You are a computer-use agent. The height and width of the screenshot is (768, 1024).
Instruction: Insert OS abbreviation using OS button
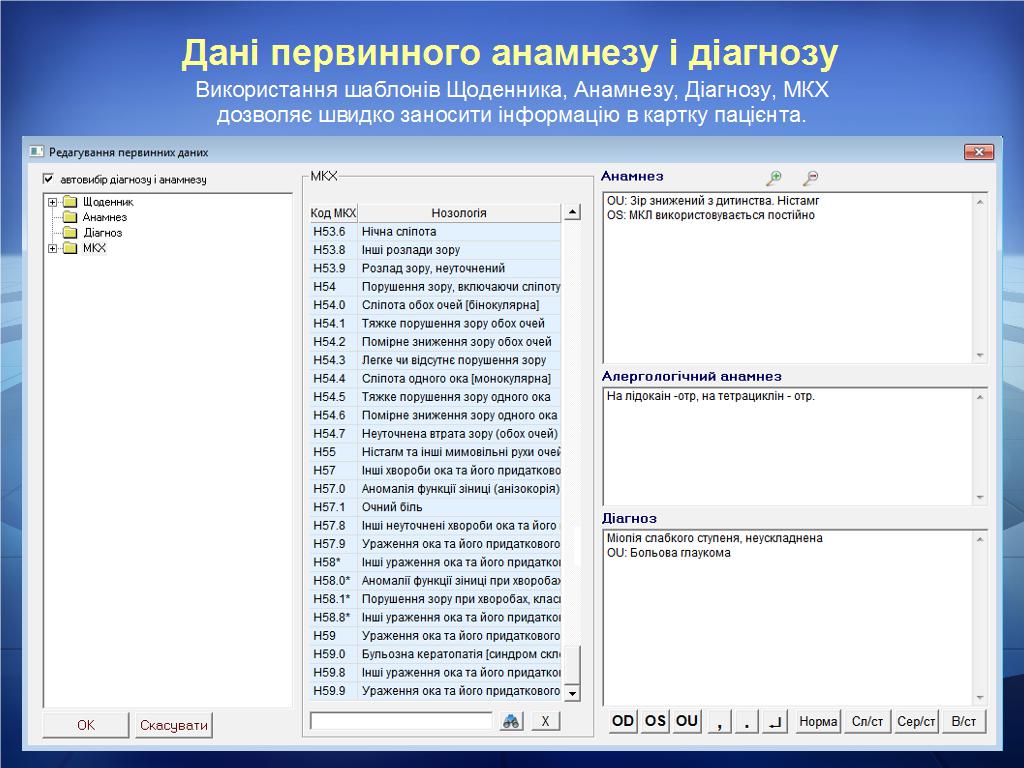point(655,721)
